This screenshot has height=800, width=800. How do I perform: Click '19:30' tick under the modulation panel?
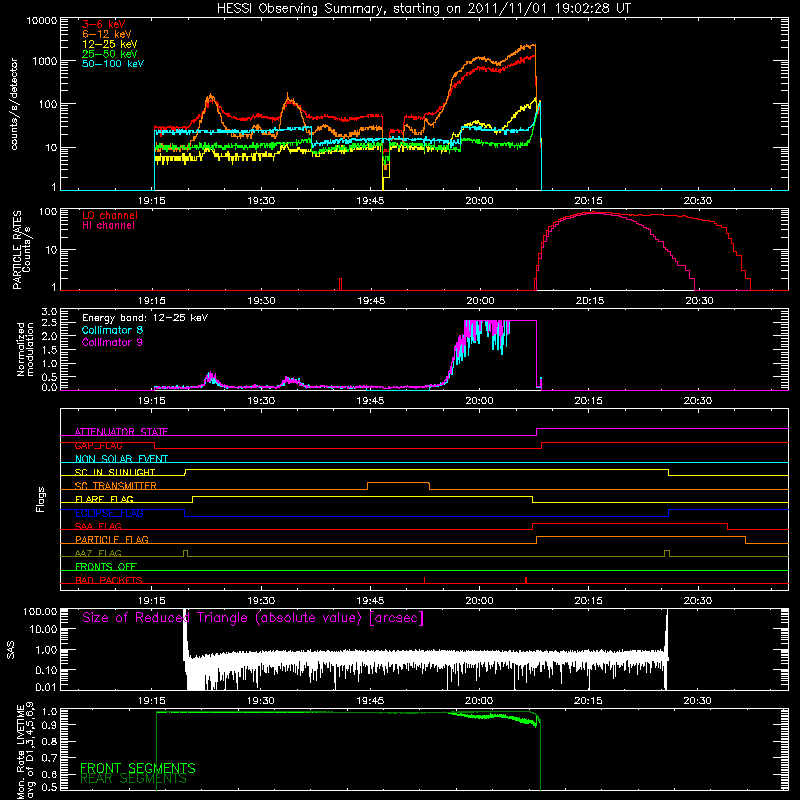point(261,401)
